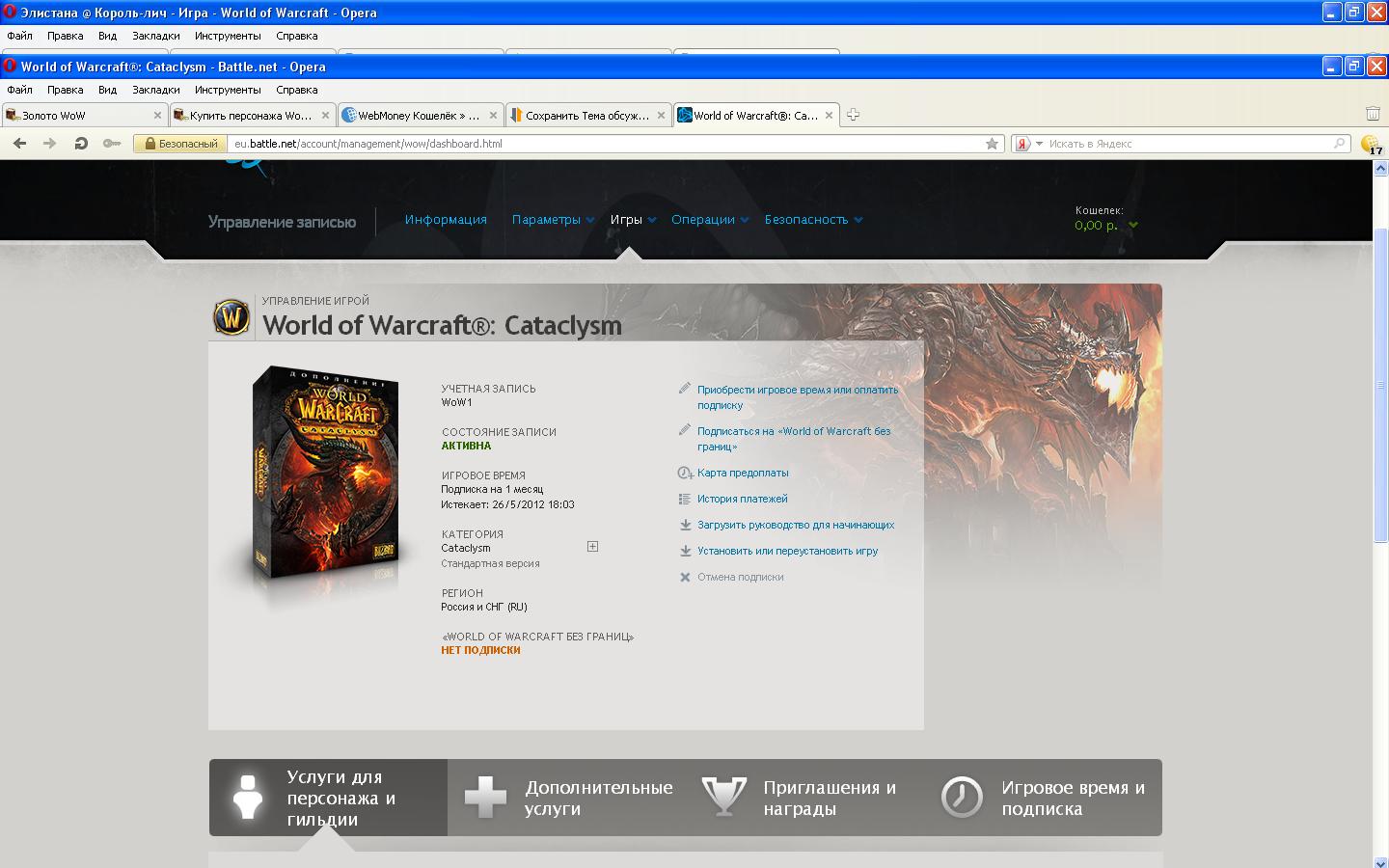This screenshot has width=1389, height=868.
Task: Select the Услуги для персонажа и гильдии tab
Action: click(x=328, y=798)
